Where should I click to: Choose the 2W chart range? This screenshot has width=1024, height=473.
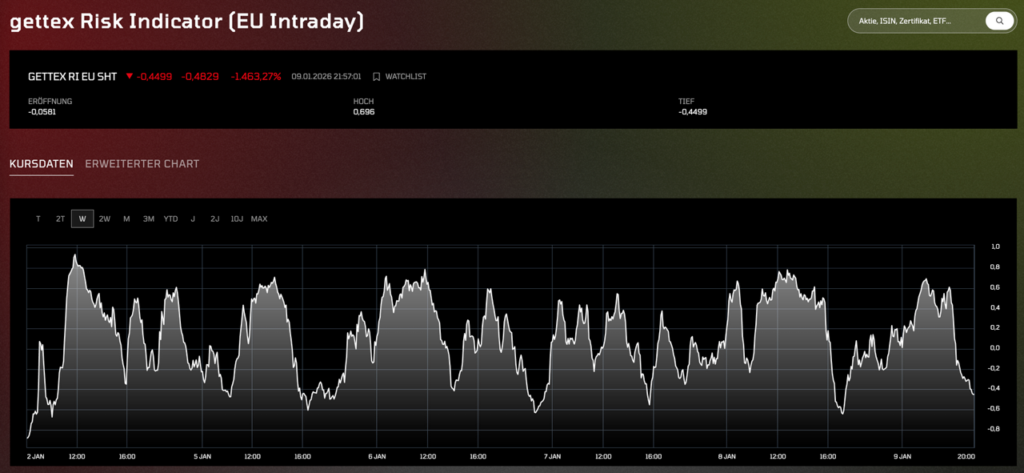click(104, 219)
